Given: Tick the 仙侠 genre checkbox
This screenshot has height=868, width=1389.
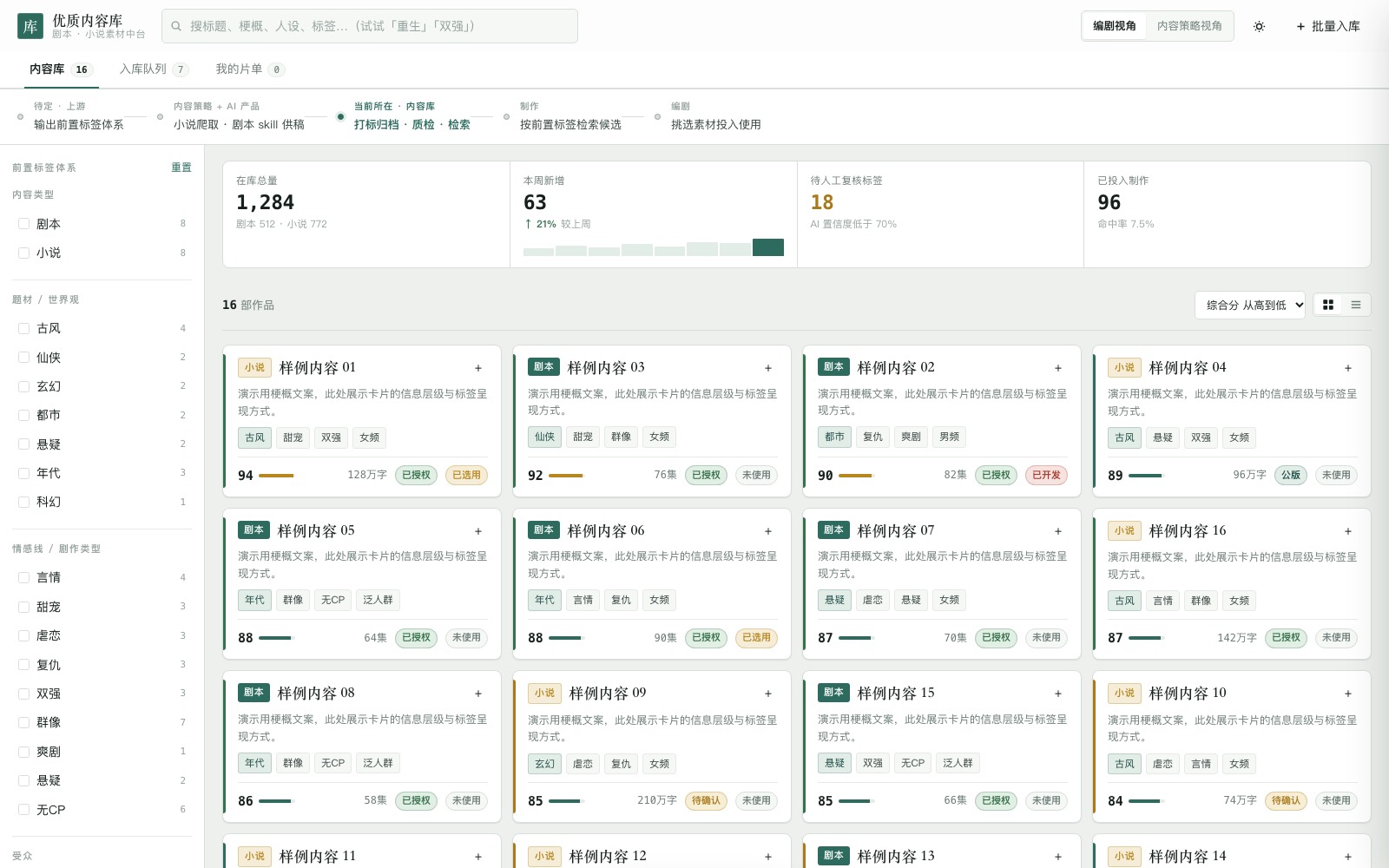Looking at the screenshot, I should [x=24, y=358].
